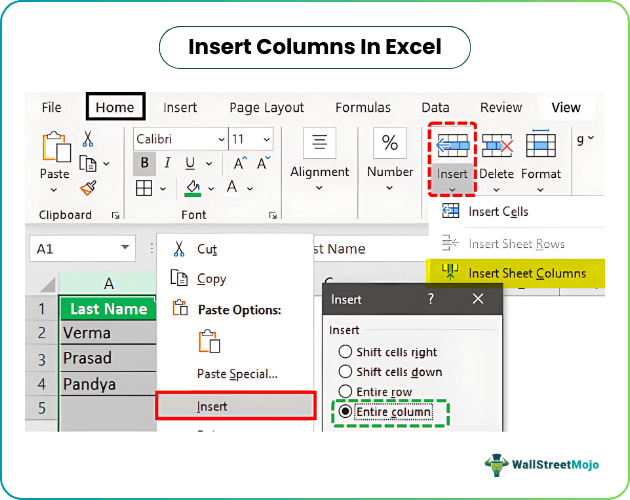The image size is (630, 500).
Task: Switch to the Formulas tab
Action: click(x=363, y=107)
